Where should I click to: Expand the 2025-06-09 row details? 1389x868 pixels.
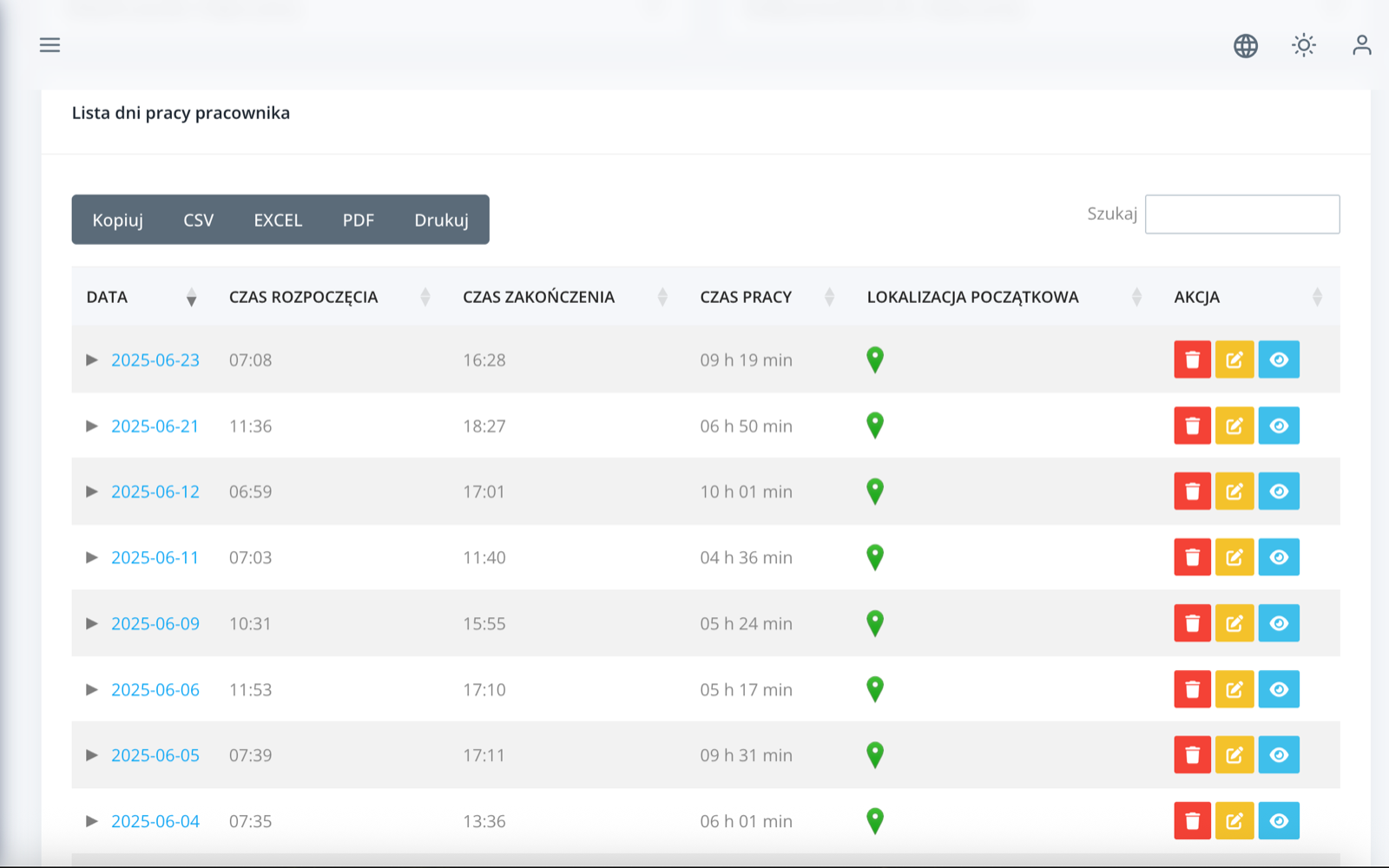91,623
